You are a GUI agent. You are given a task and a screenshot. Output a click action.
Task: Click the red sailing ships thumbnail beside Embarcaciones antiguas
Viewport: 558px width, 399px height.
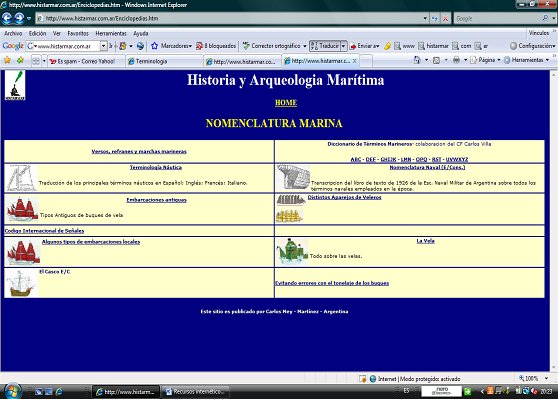click(22, 210)
